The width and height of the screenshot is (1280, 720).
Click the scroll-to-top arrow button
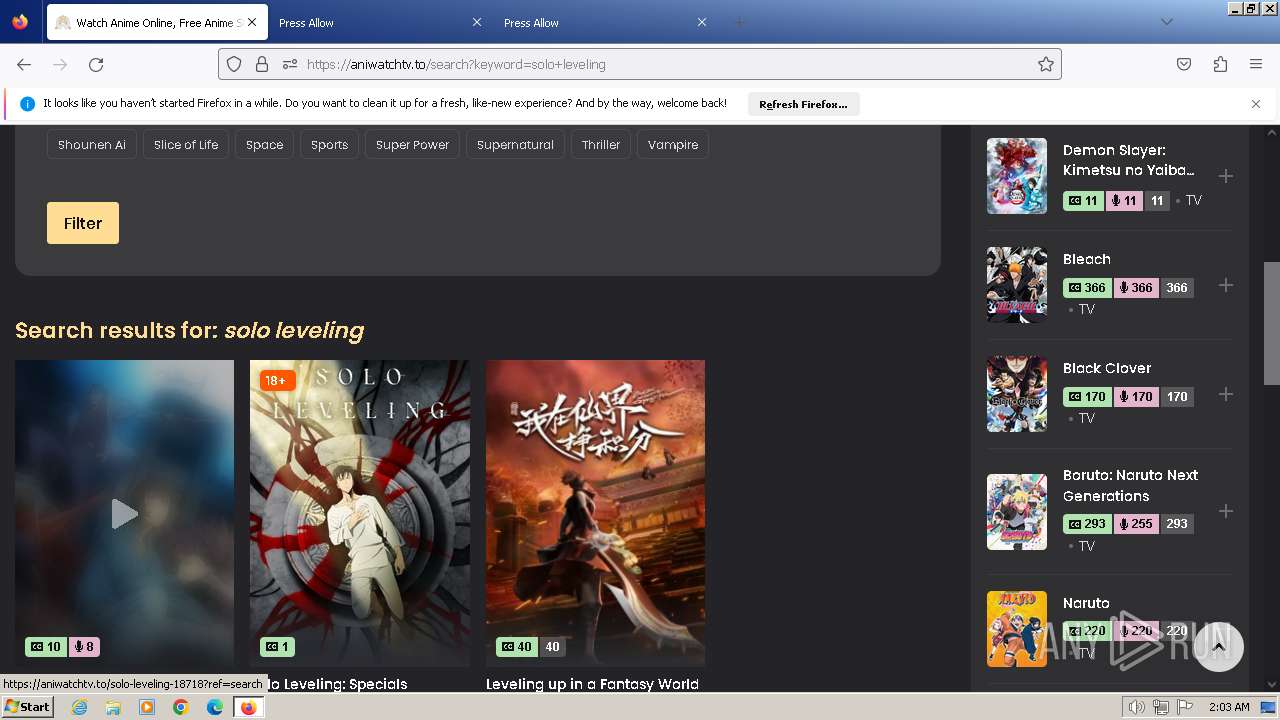pos(1218,647)
